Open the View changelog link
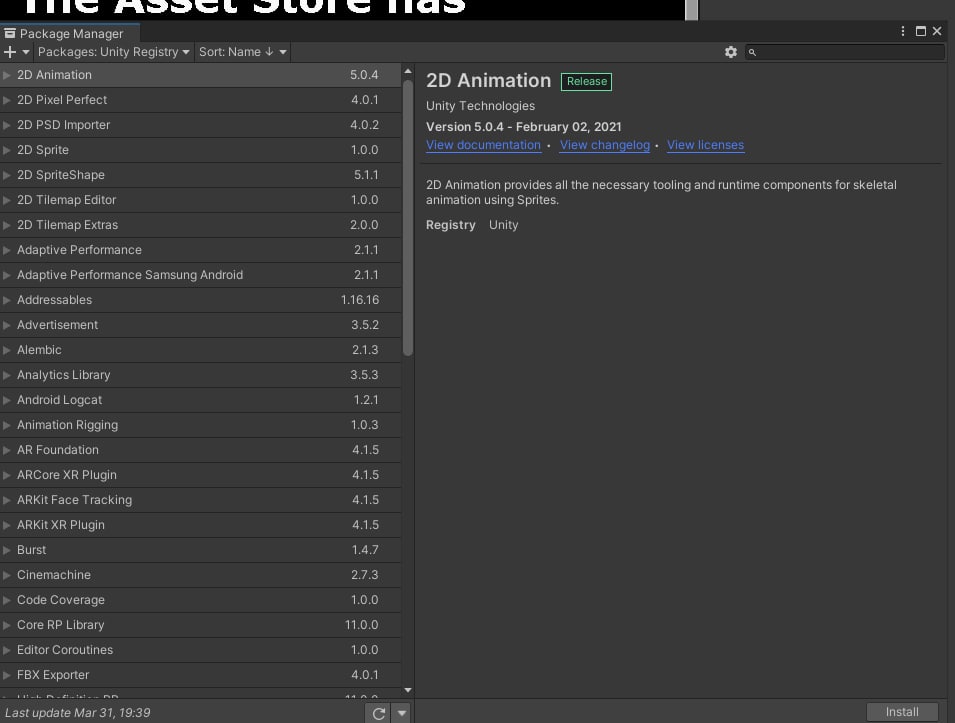Viewport: 955px width, 723px height. pos(605,145)
